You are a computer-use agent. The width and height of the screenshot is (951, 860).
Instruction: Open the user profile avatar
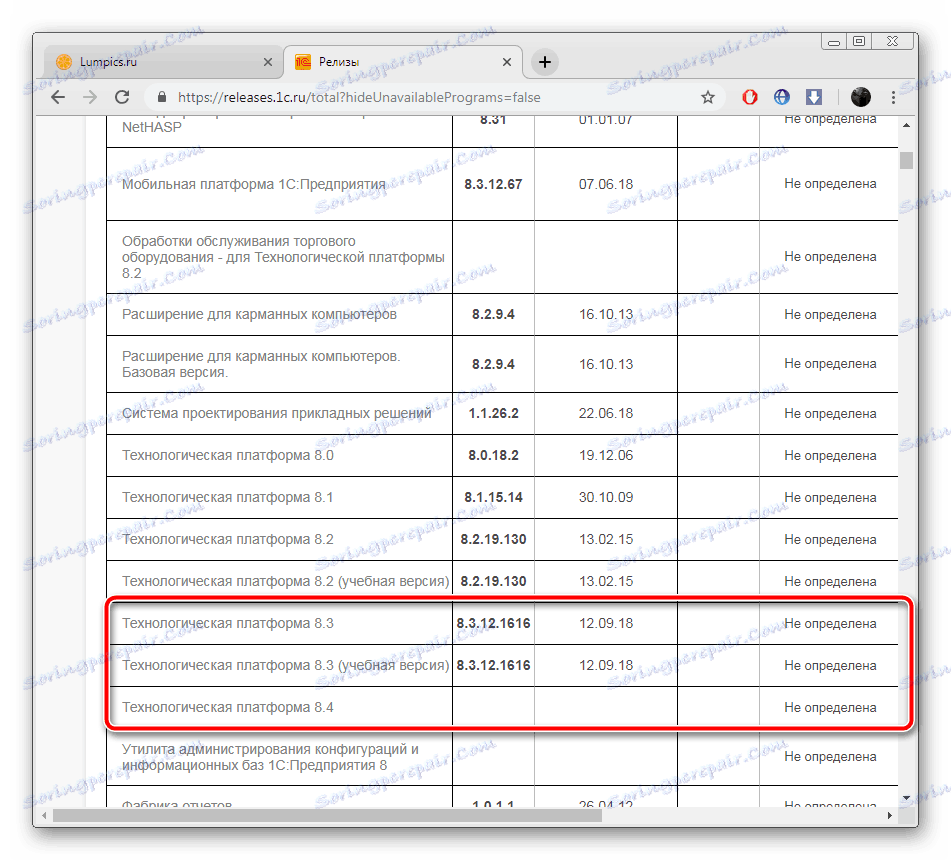click(861, 97)
